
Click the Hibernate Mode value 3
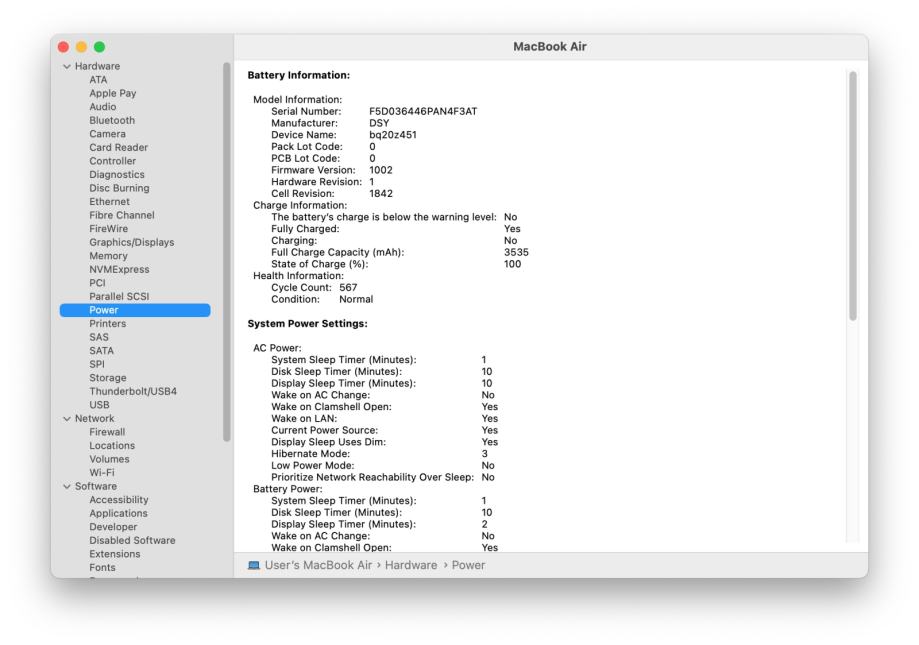(x=485, y=454)
